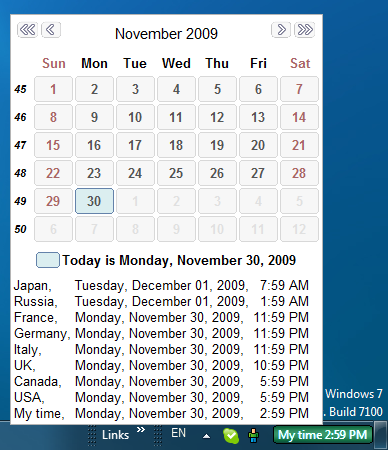Select Thursday November 19

coord(217,145)
